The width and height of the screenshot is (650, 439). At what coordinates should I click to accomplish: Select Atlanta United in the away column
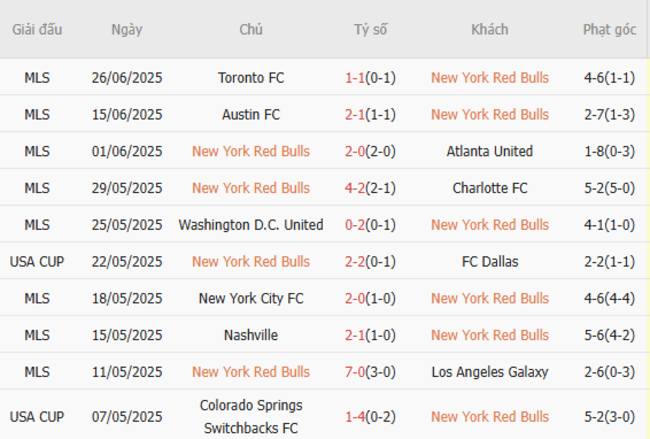(x=490, y=151)
